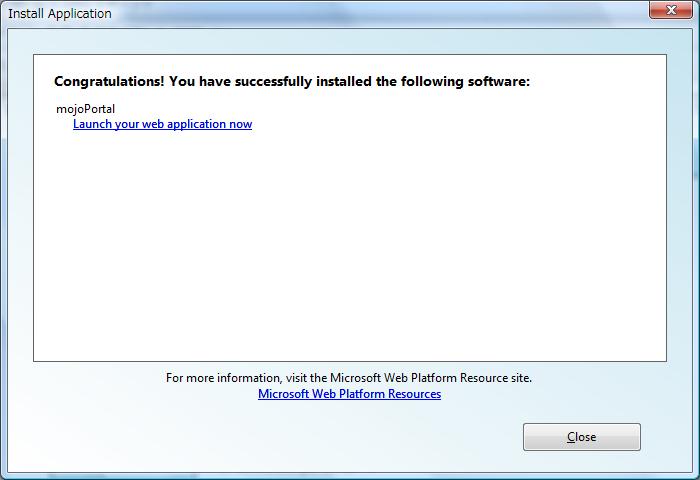Click the word Microsoft in the bottom link
Viewport: 700px width, 480px height.
[x=283, y=394]
